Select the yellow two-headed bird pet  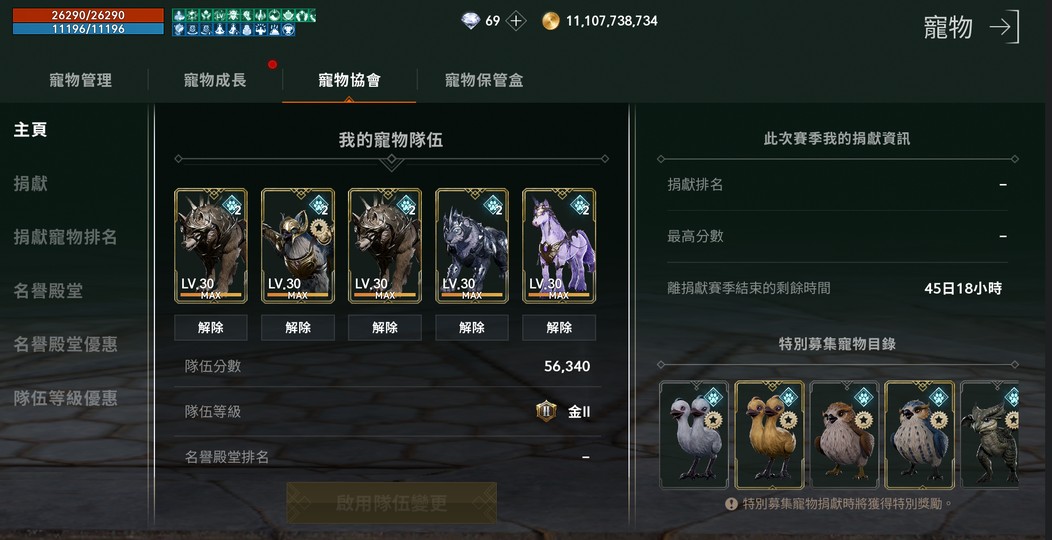pyautogui.click(x=770, y=435)
